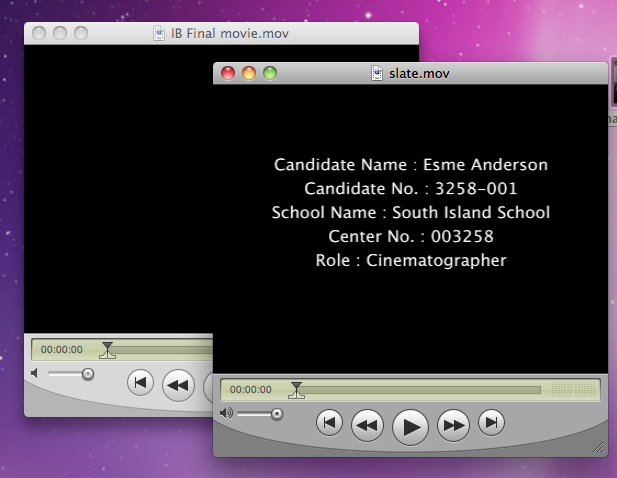Viewport: 617px width, 478px height.
Task: Go to start in IB Final movie window
Action: click(140, 383)
